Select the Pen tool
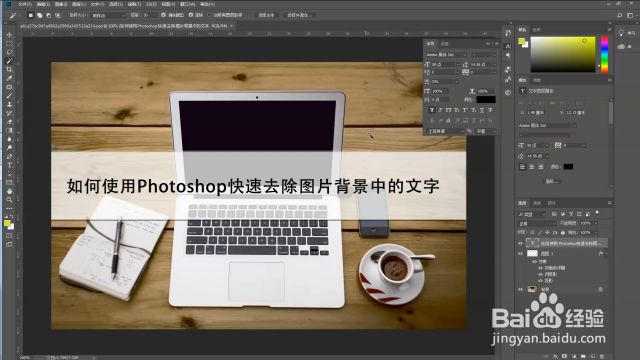This screenshot has height=360, width=640. coord(9,157)
